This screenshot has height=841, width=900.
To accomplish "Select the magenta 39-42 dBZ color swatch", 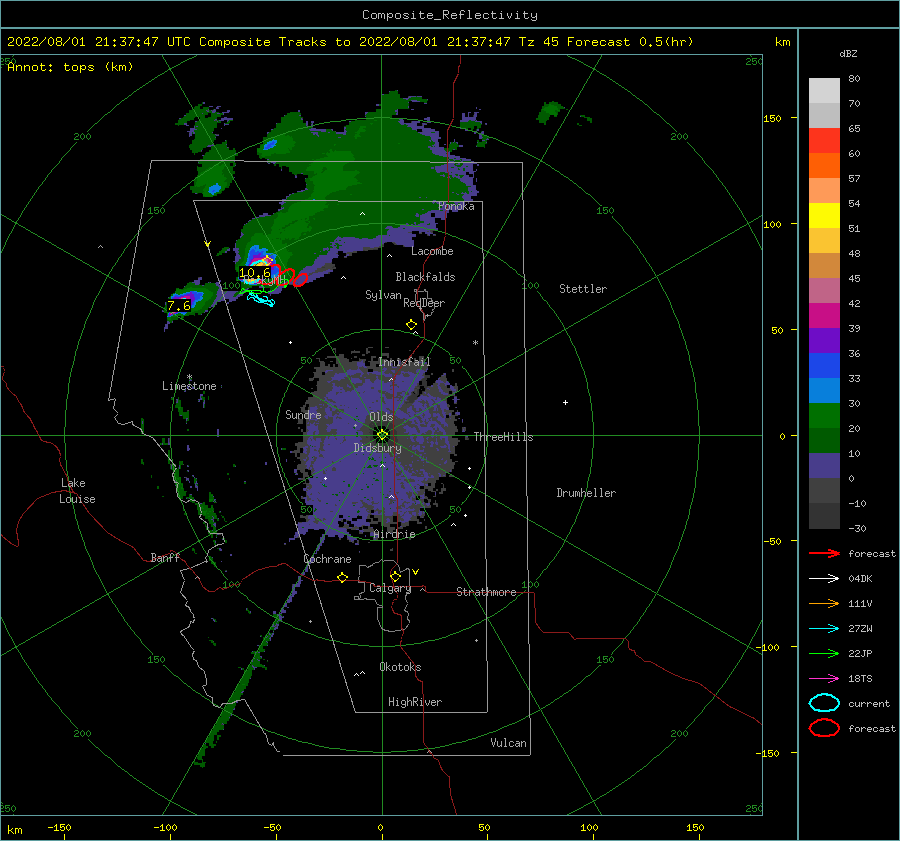I will 824,316.
